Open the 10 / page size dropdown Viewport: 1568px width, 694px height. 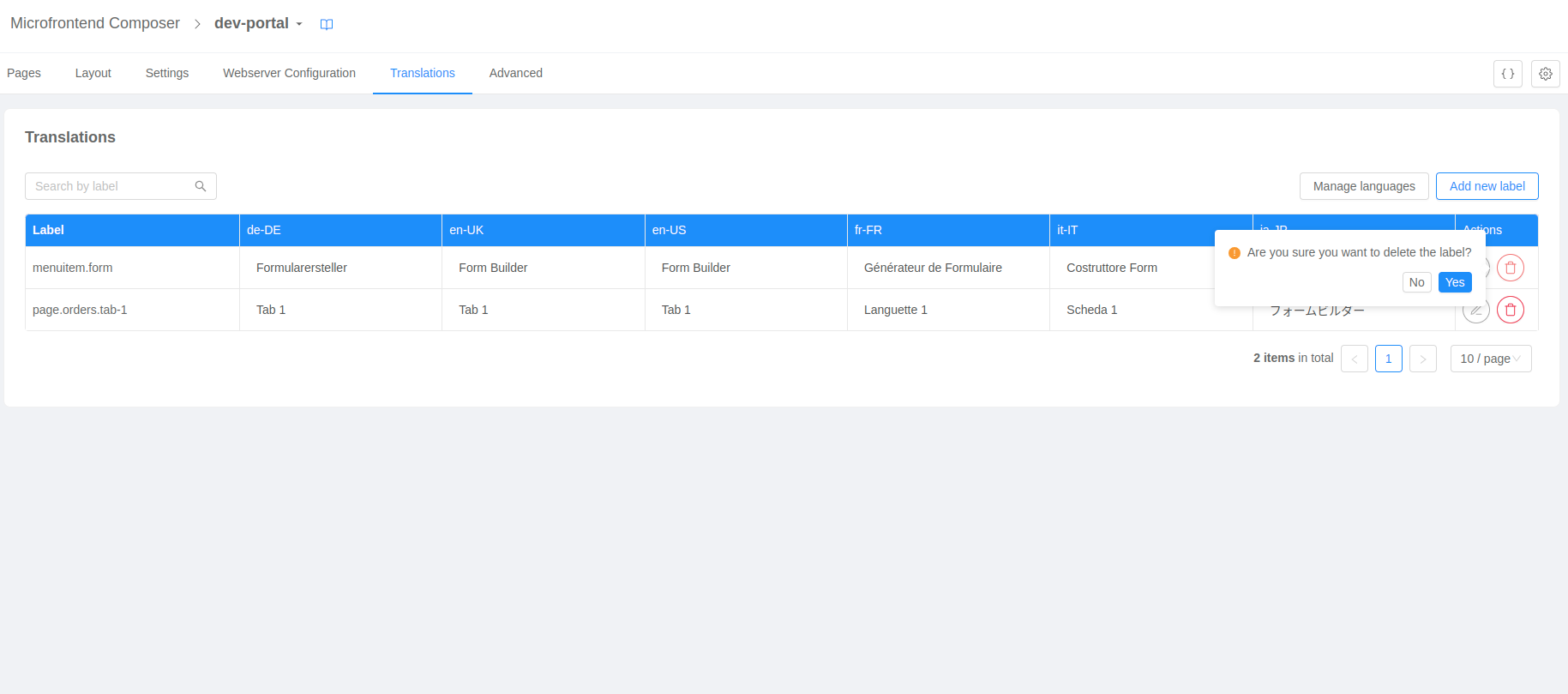pyautogui.click(x=1490, y=359)
